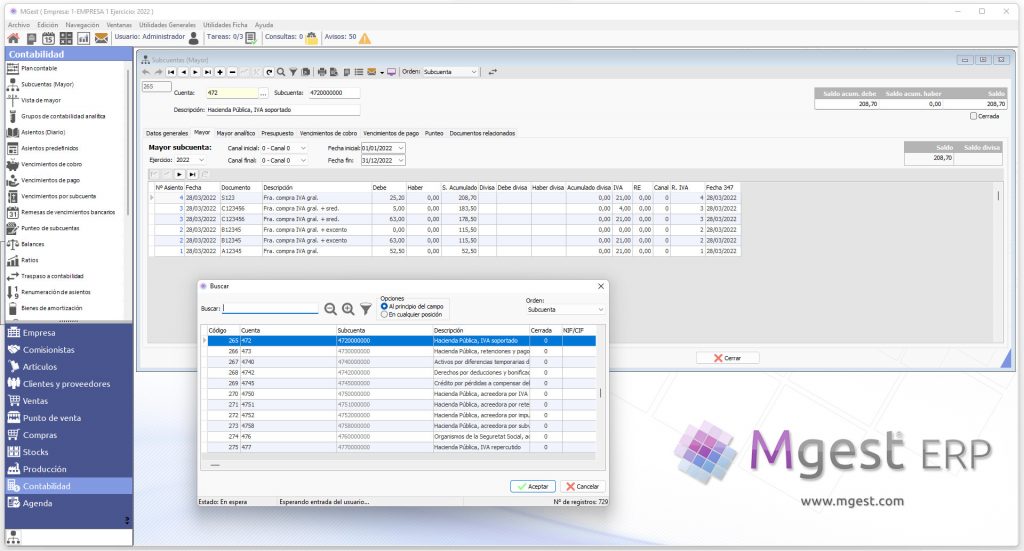Open filter funnel in Subcuentas toolbar
Screen dimensions: 1024x551
click(293, 72)
